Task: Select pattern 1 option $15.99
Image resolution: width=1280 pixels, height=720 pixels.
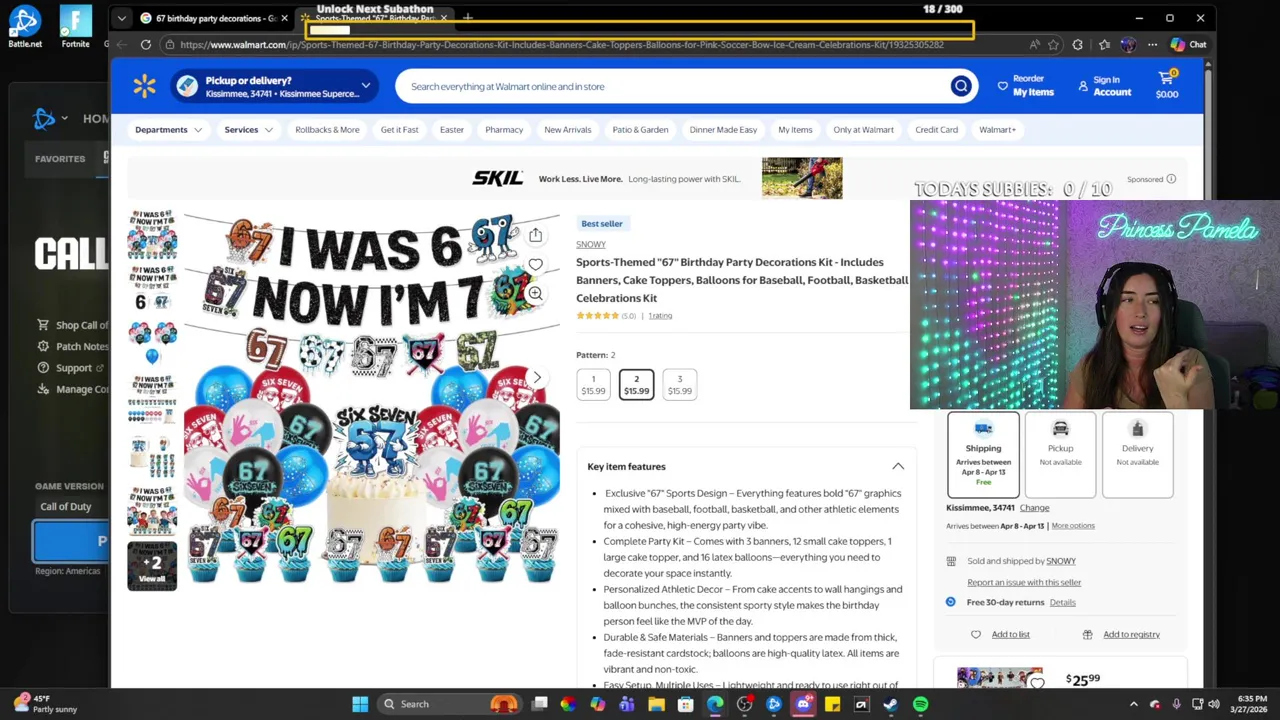Action: point(593,385)
